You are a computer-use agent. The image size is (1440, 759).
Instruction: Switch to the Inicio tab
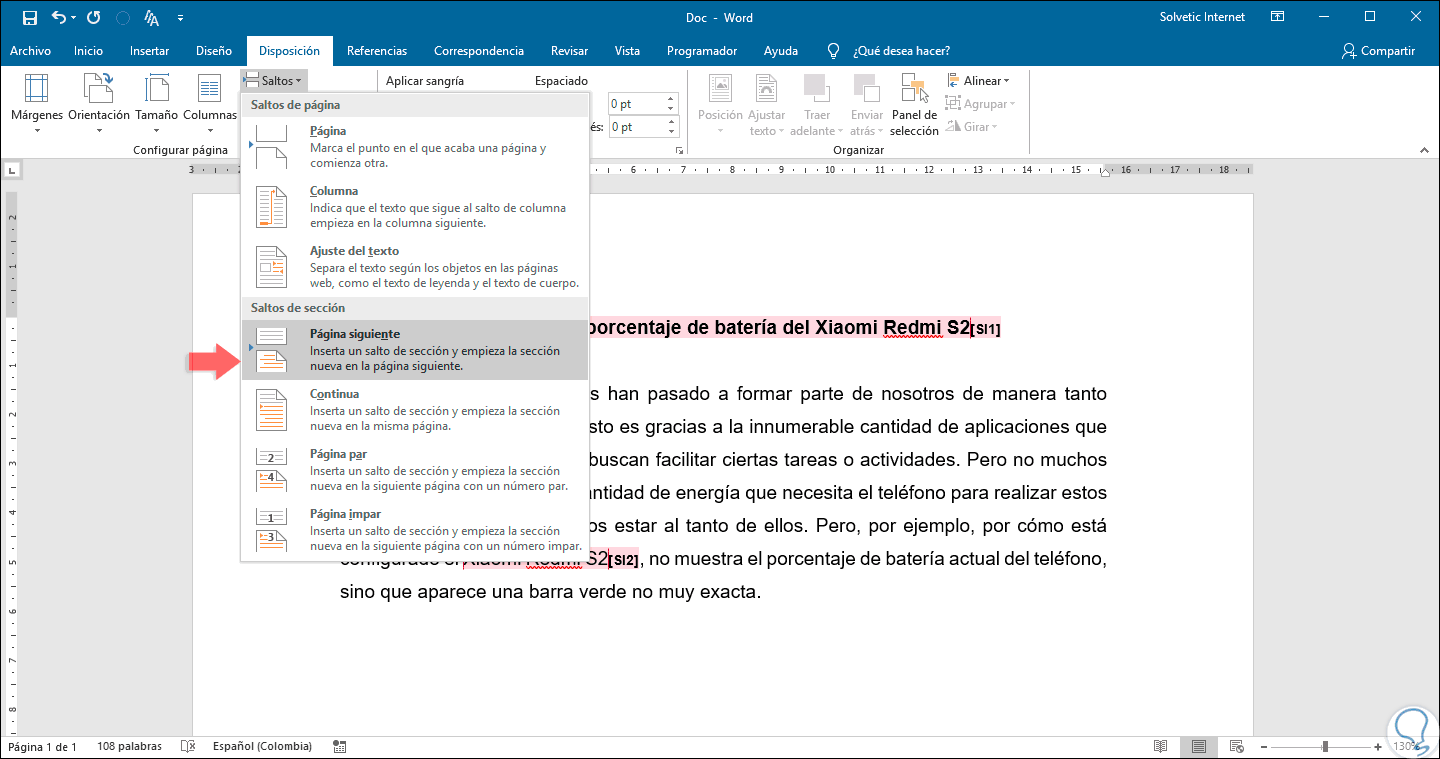point(88,51)
